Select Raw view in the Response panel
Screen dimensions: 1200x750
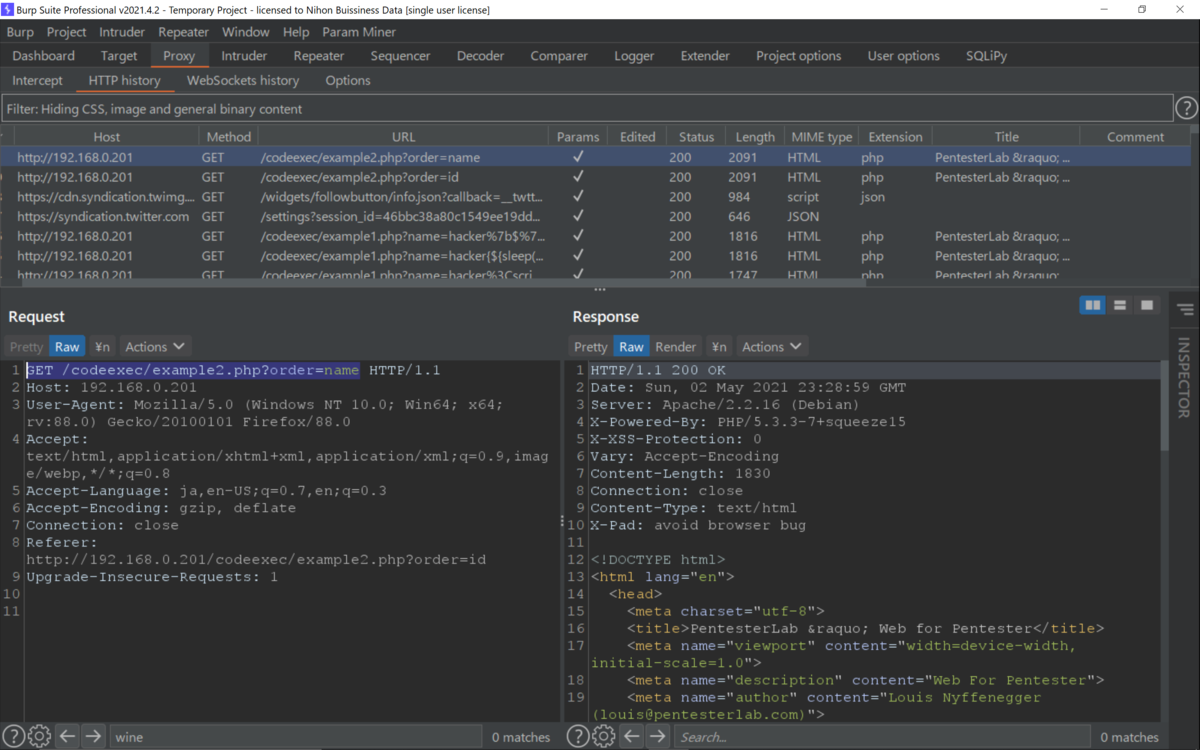click(631, 347)
